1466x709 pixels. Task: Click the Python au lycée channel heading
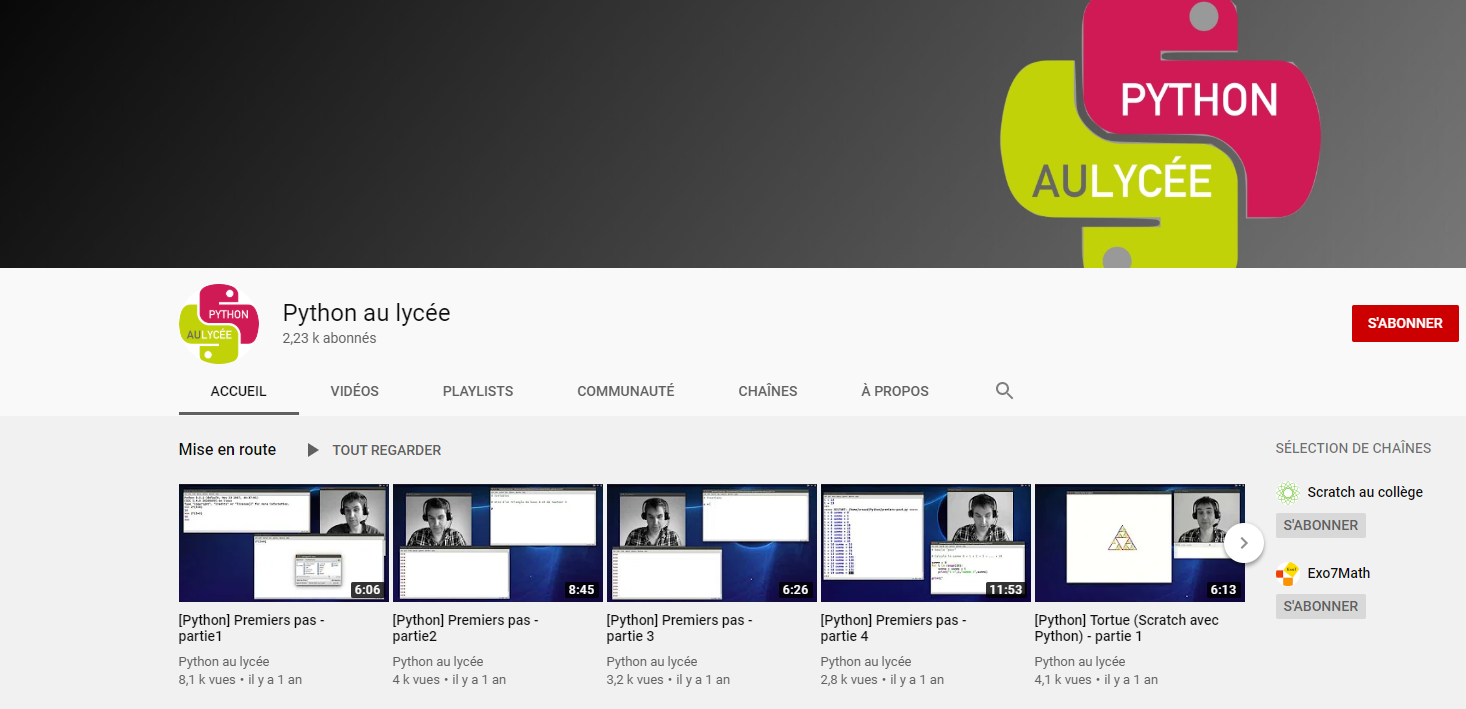click(366, 313)
